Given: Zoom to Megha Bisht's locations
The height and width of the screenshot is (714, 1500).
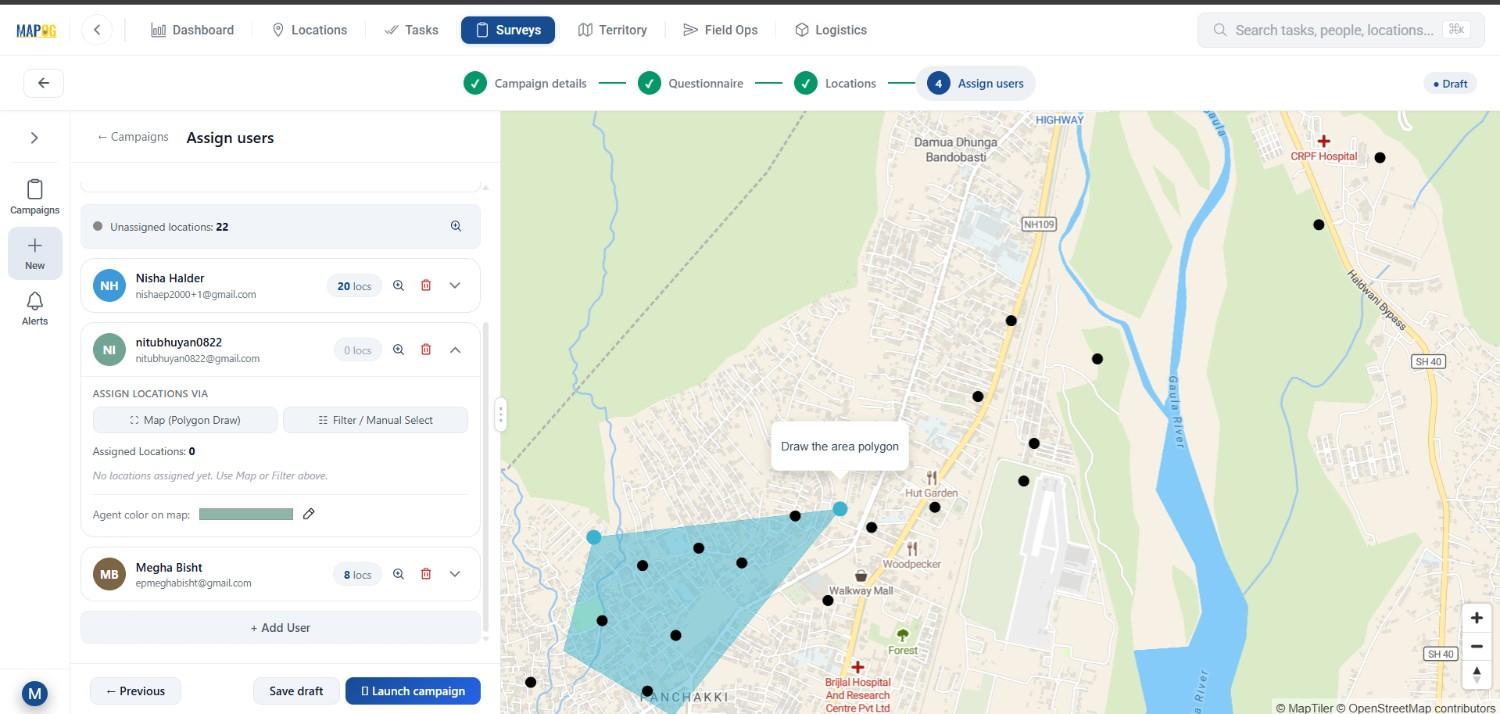Looking at the screenshot, I should [x=398, y=574].
